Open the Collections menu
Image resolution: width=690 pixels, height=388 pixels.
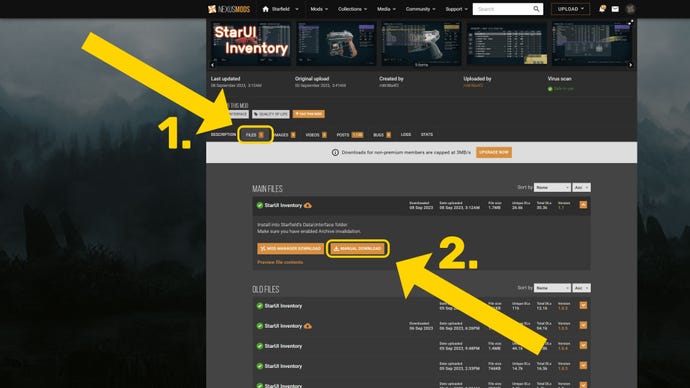[x=352, y=9]
